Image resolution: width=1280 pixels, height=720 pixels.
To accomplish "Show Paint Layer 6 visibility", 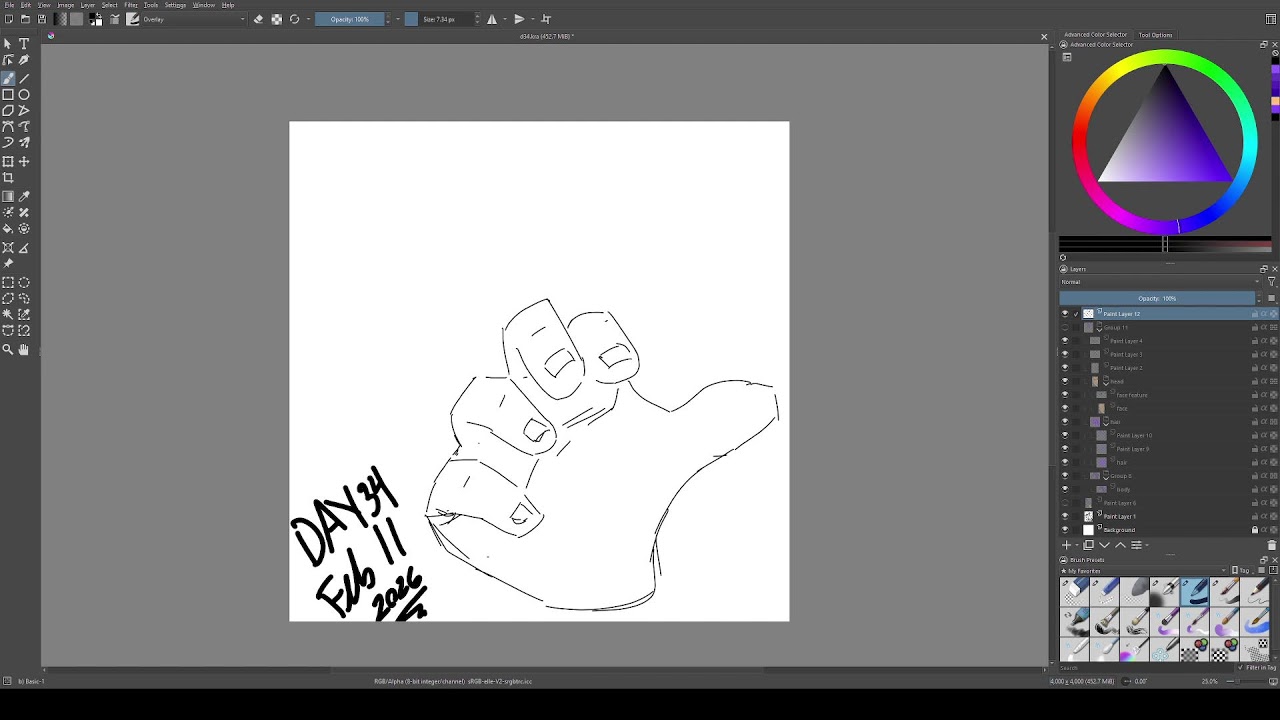I will pyautogui.click(x=1065, y=503).
